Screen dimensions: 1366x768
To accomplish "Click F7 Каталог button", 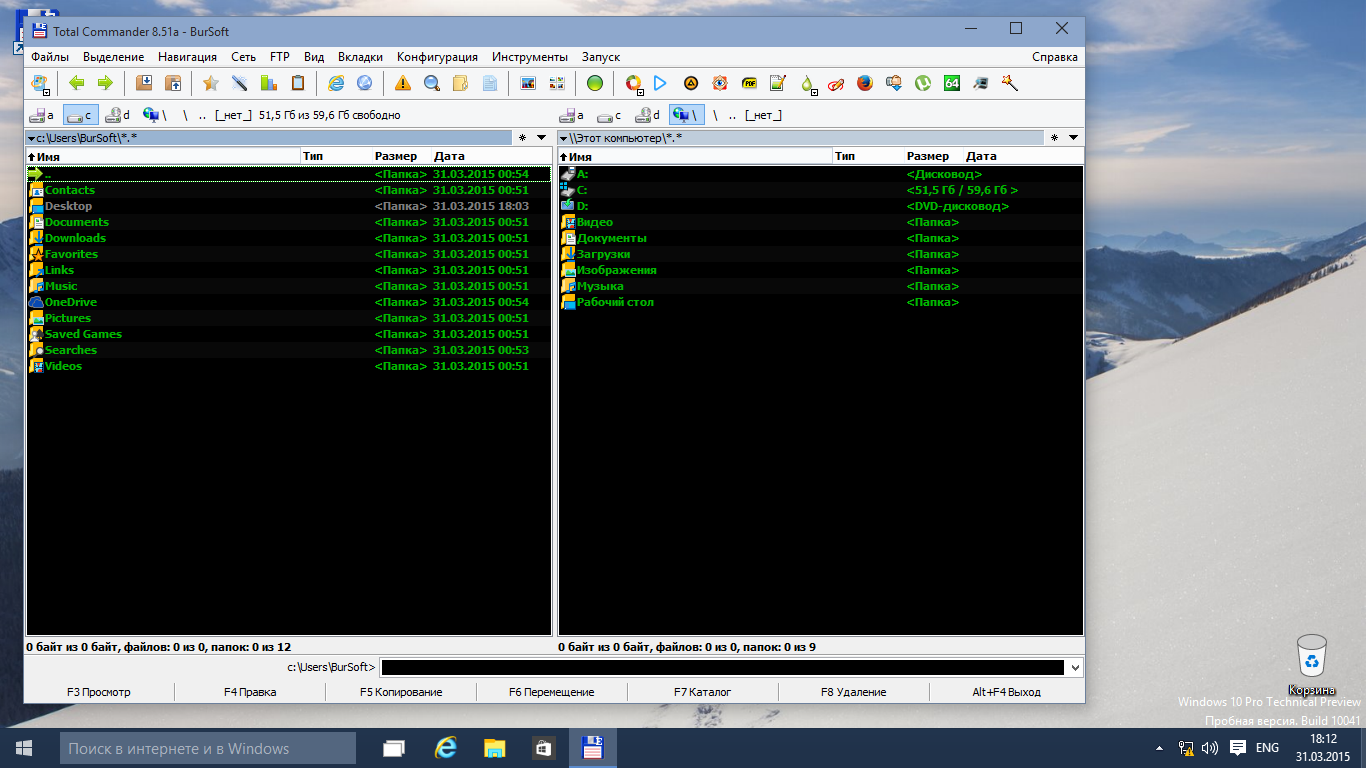I will pos(703,692).
